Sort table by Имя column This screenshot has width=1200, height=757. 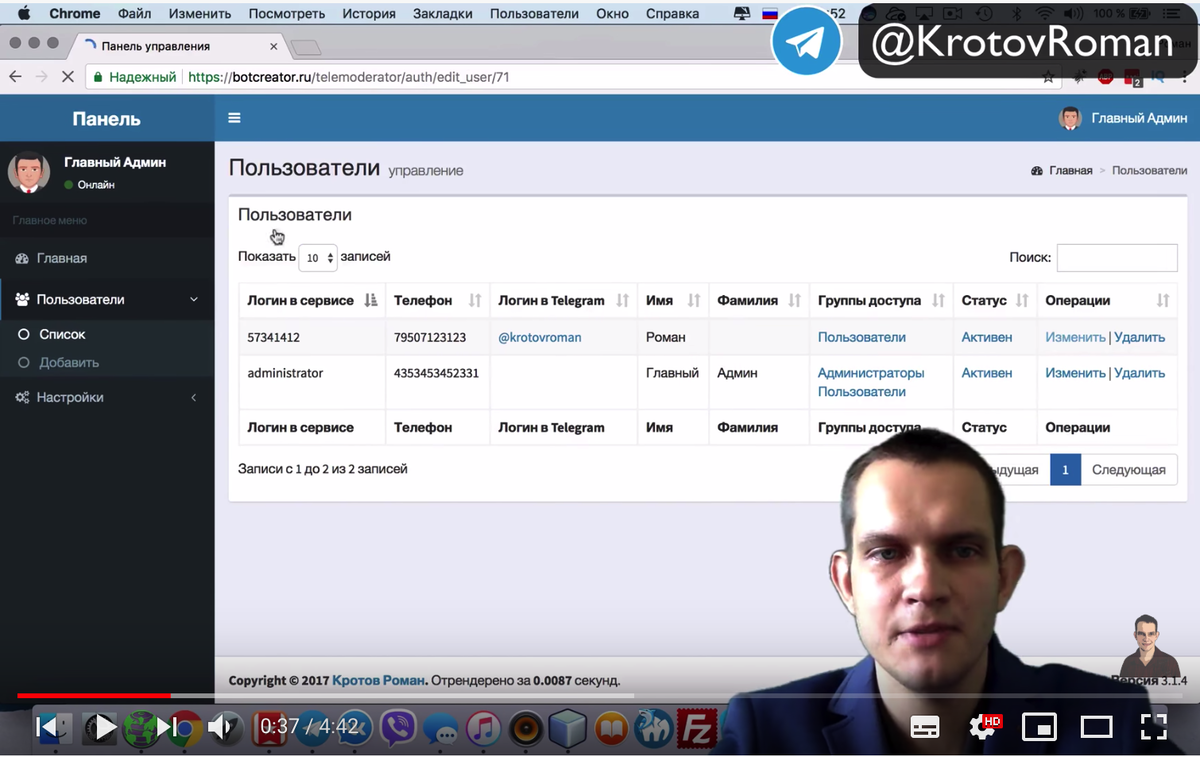coord(673,300)
